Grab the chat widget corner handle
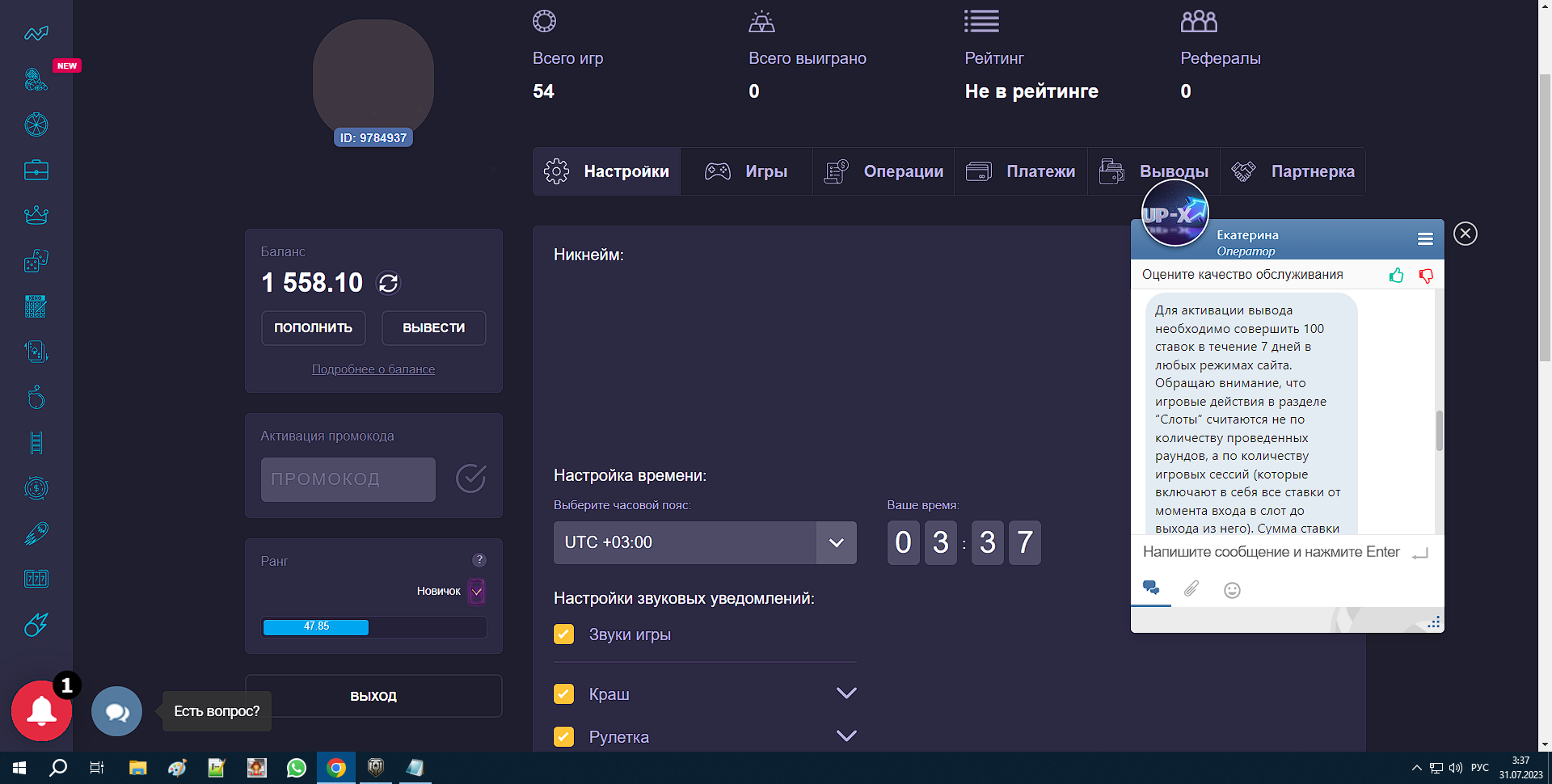 click(x=1434, y=622)
